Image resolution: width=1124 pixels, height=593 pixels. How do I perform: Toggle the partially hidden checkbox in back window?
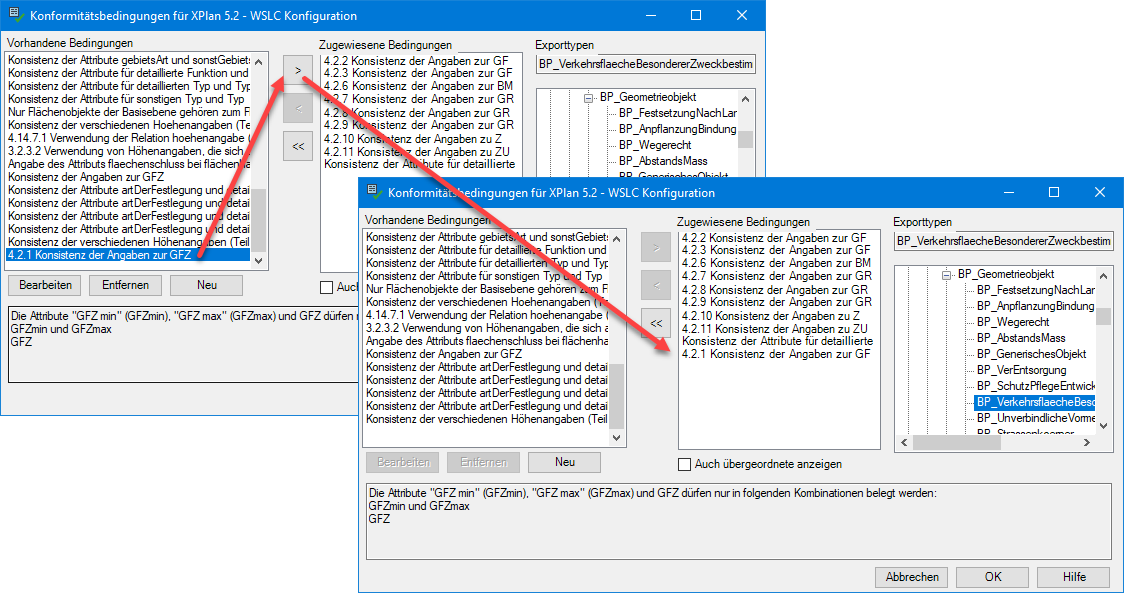click(x=326, y=287)
